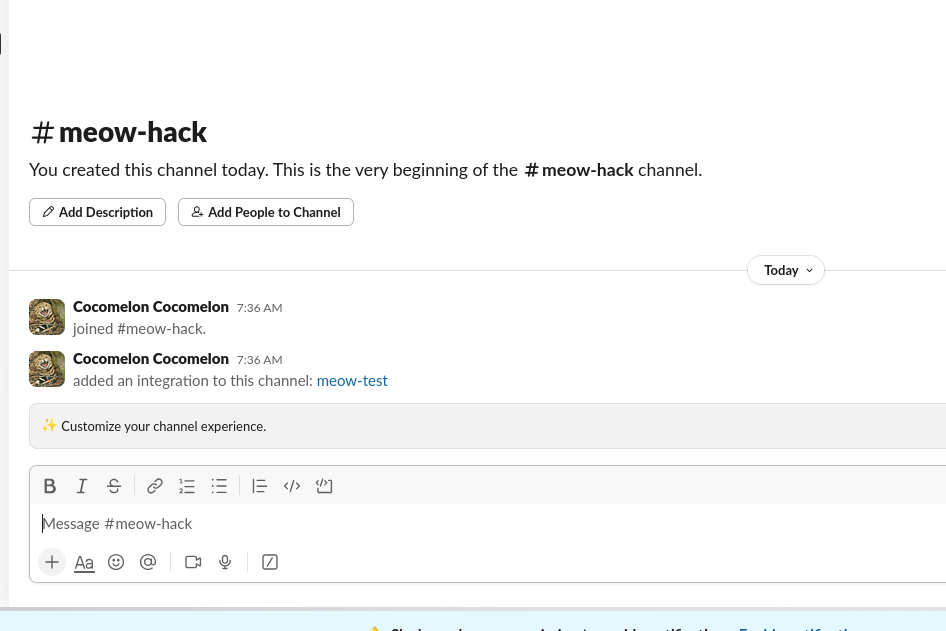Open slash shortcuts menu
The height and width of the screenshot is (631, 946).
point(269,562)
